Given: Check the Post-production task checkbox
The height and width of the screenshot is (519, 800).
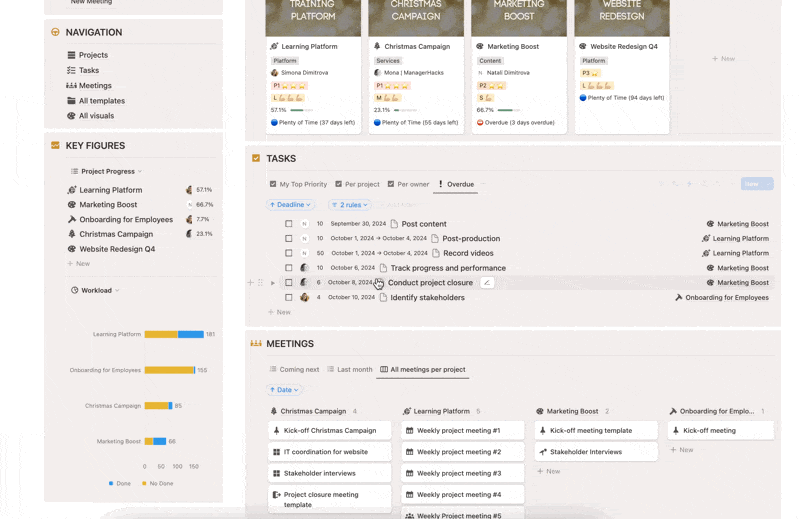Looking at the screenshot, I should tap(289, 238).
